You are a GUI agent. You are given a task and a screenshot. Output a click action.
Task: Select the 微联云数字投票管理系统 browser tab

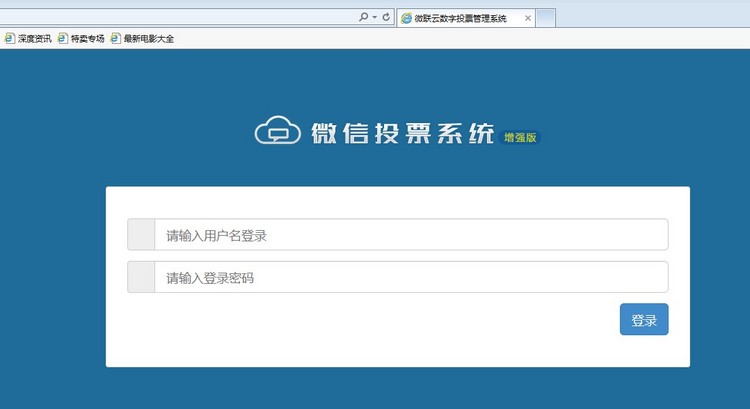tap(466, 18)
